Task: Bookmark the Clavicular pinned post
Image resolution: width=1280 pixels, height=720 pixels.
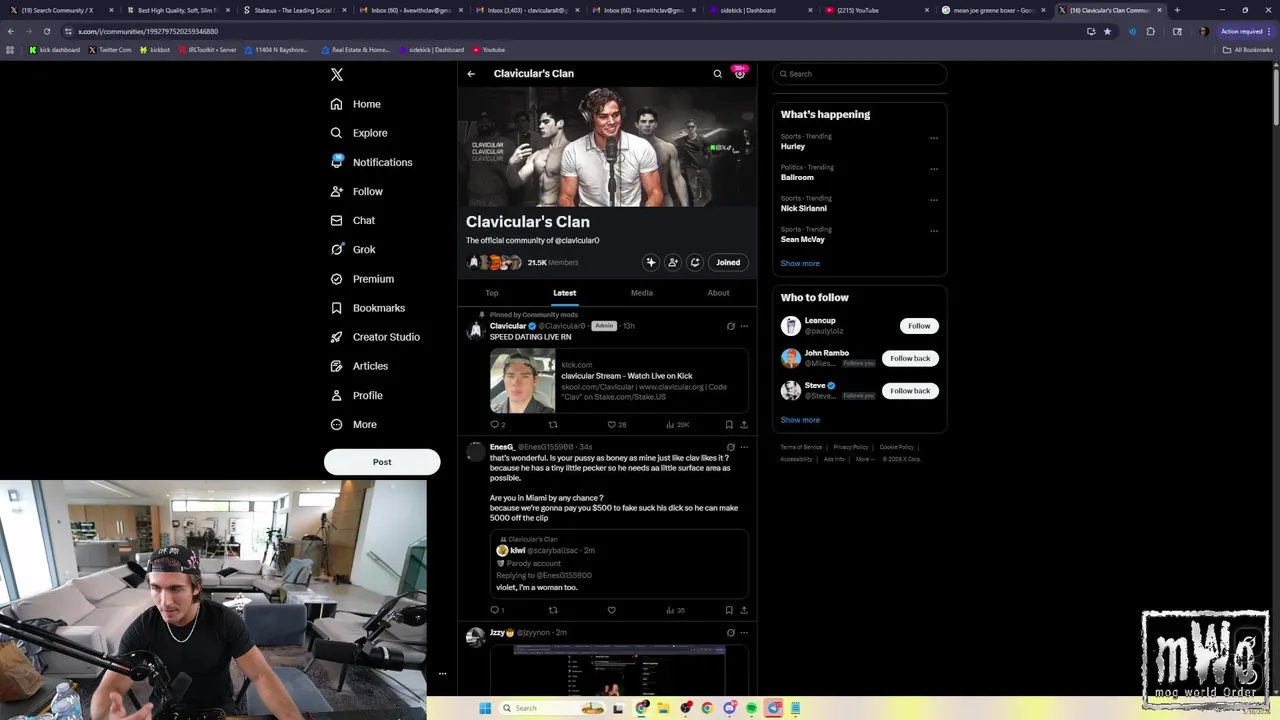Action: click(729, 424)
